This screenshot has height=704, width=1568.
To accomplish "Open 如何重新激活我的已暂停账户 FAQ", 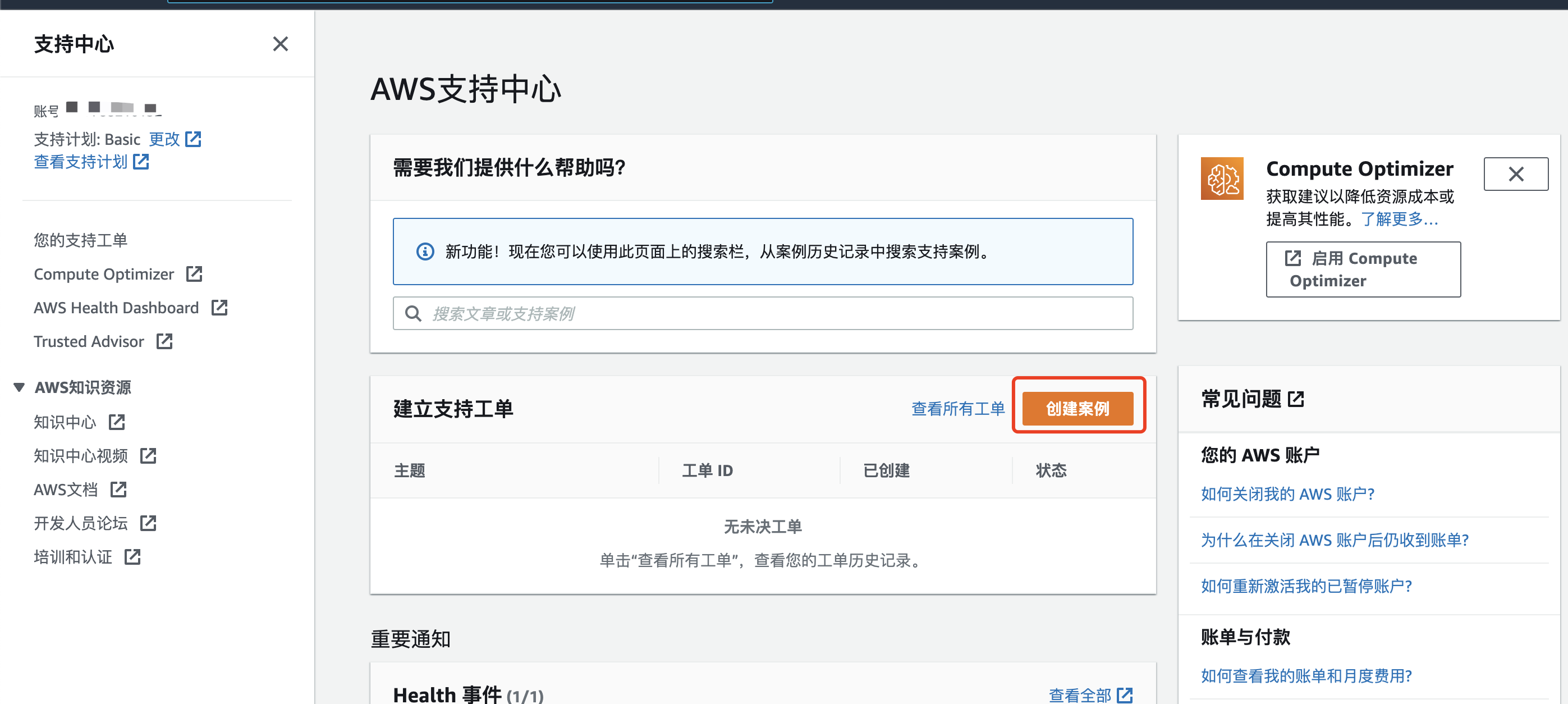I will tap(1306, 586).
